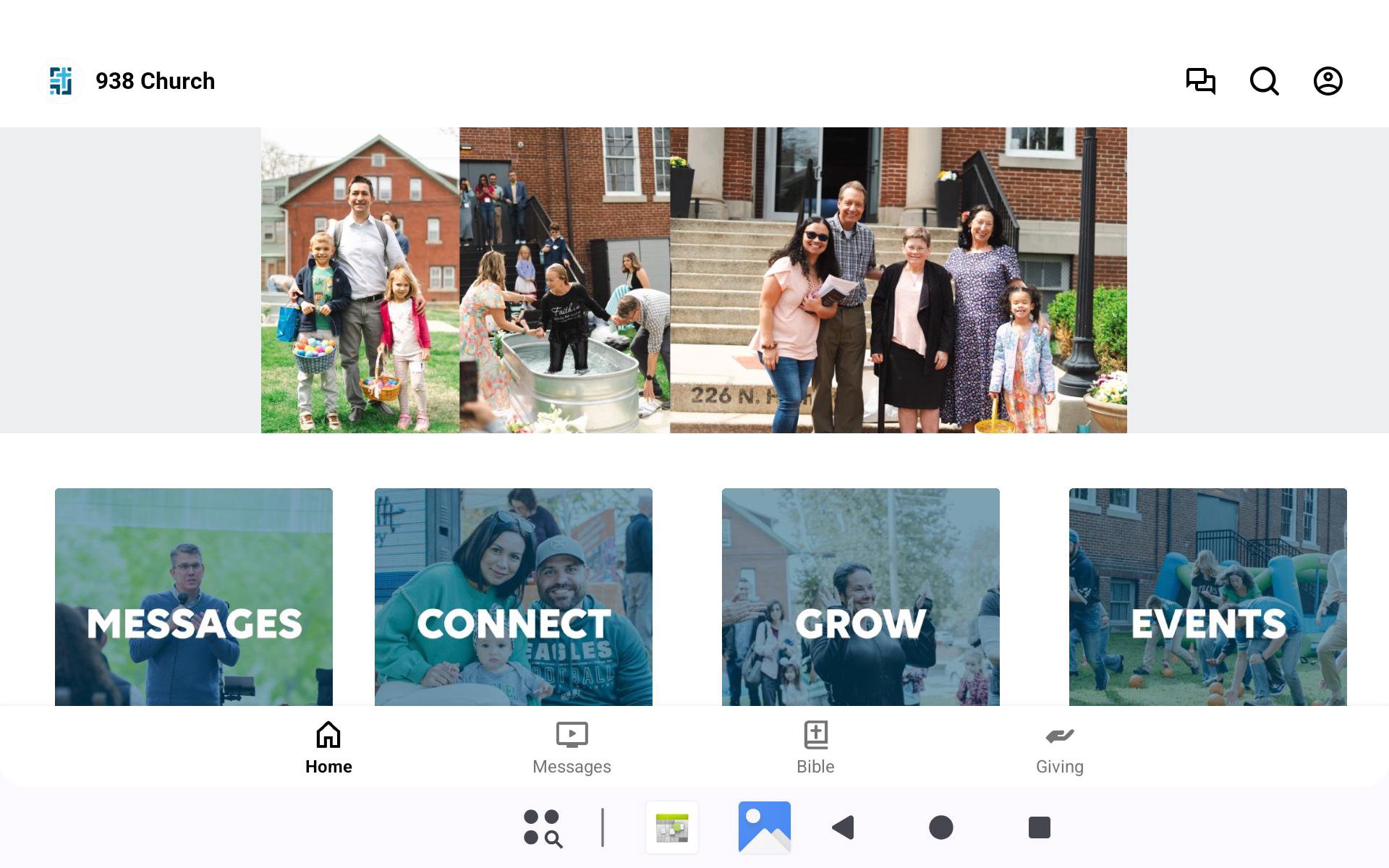1389x868 pixels.
Task: Launch the calendar app in taskbar
Action: (672, 827)
